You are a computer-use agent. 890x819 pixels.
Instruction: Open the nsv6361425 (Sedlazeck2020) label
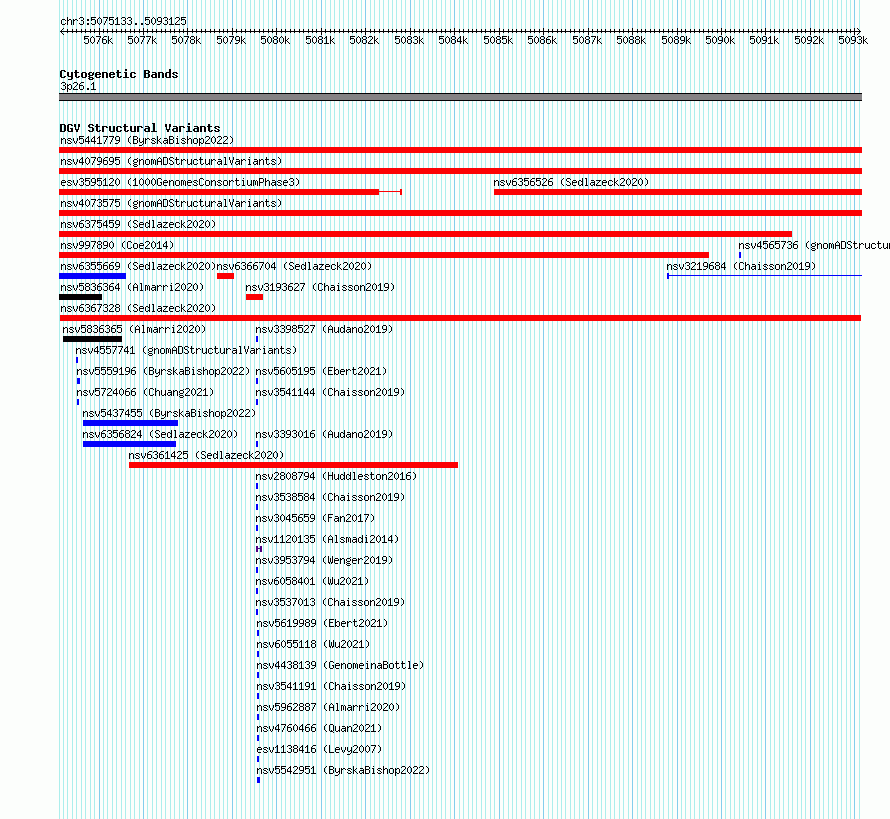[206, 455]
